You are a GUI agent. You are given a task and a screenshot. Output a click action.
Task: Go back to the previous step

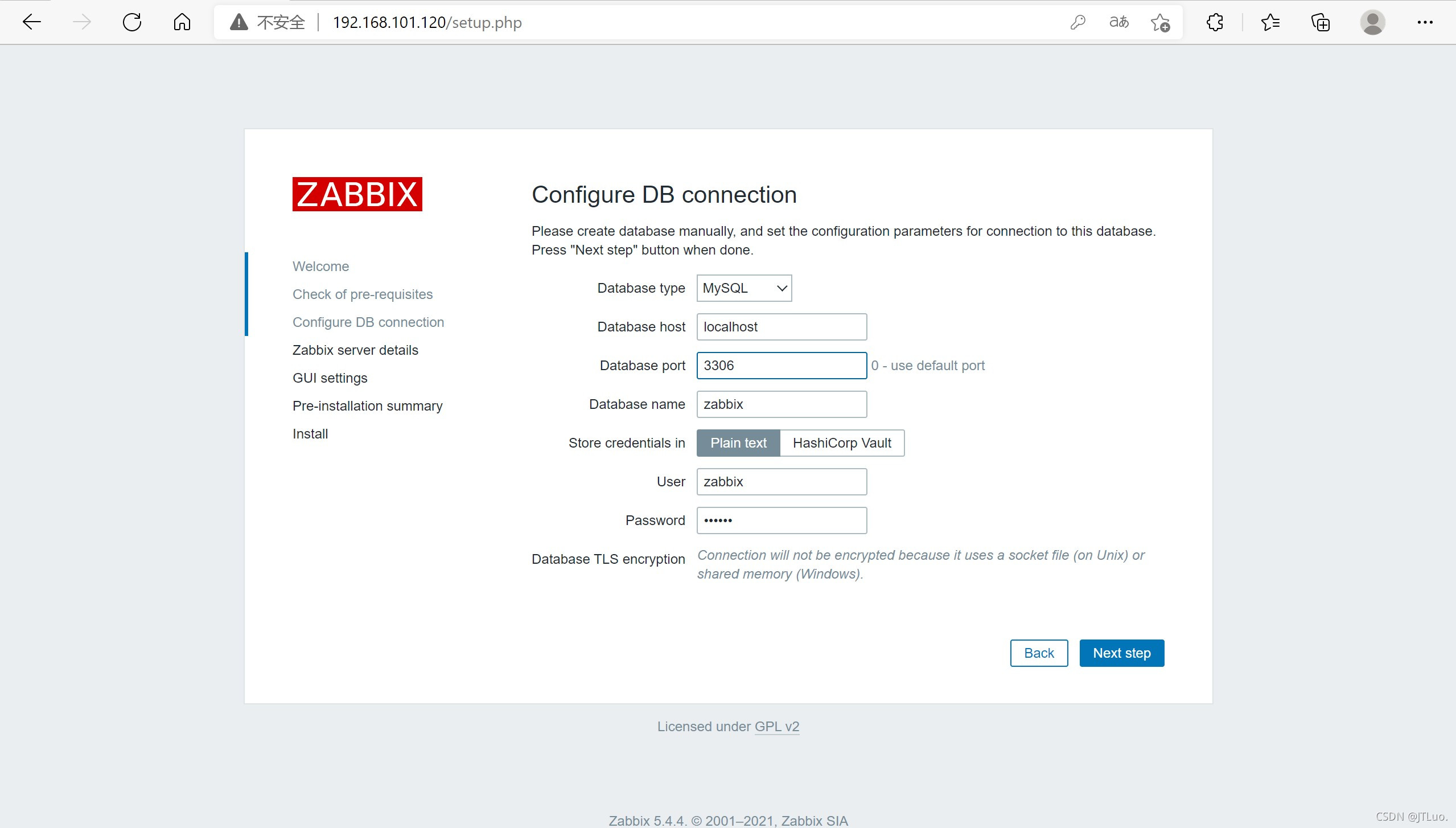[1039, 653]
